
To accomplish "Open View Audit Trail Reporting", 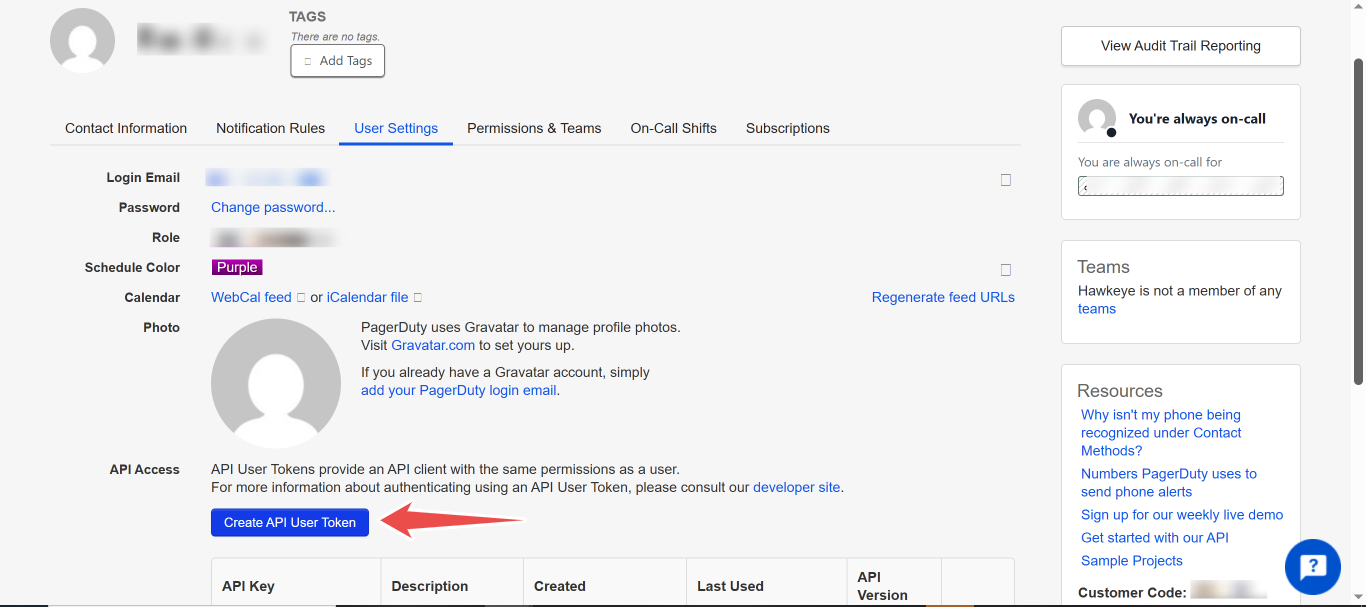I will [x=1180, y=45].
